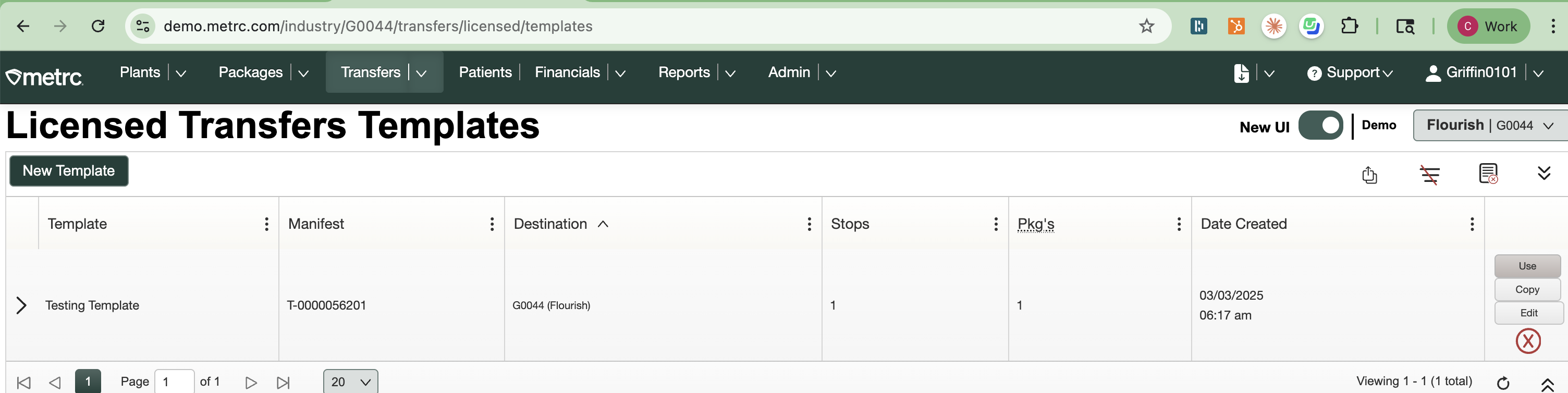
Task: Open the Template column options menu
Action: pyautogui.click(x=266, y=224)
